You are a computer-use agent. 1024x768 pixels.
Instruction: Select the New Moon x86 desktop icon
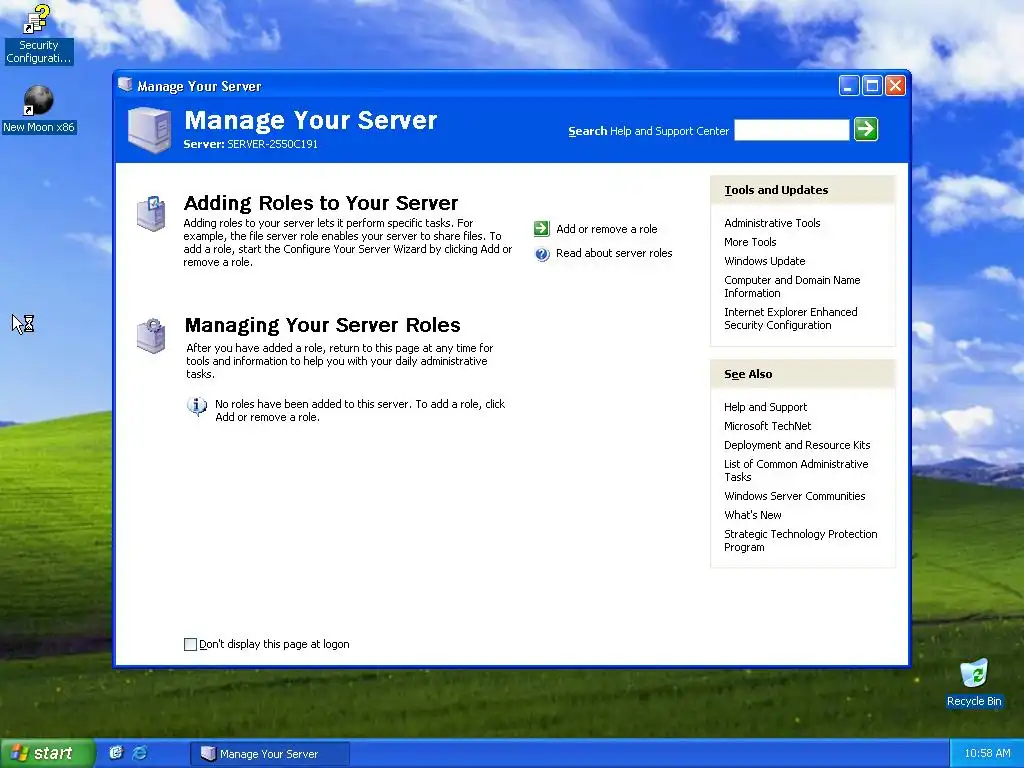coord(38,110)
